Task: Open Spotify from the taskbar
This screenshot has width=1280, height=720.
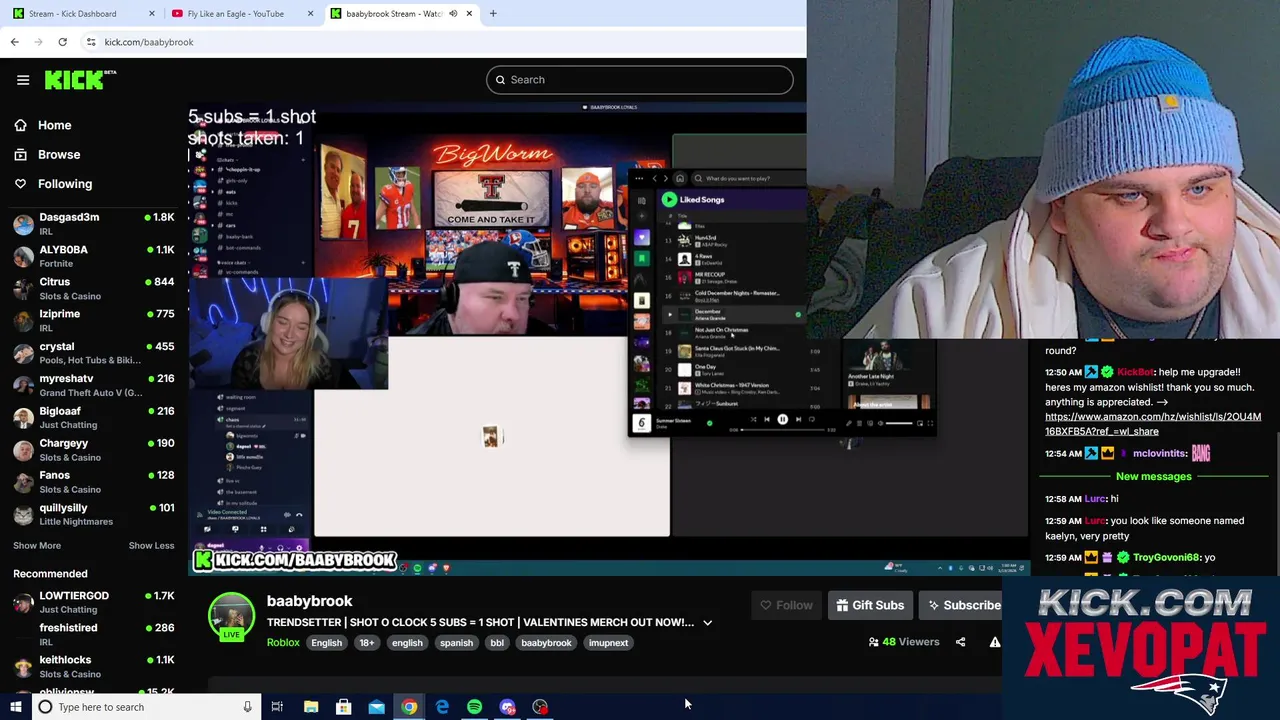Action: [474, 707]
